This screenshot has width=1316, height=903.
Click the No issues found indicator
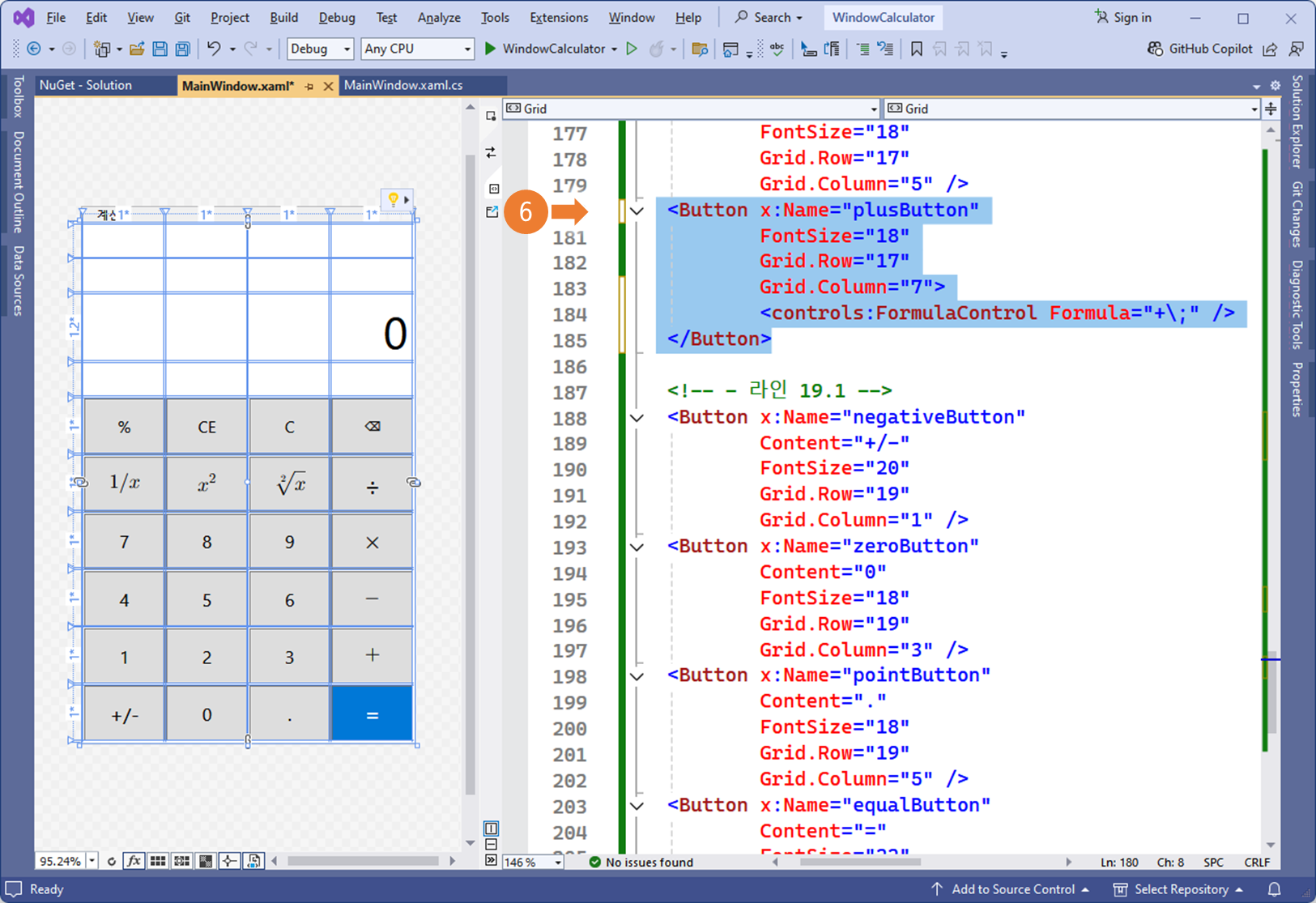tap(641, 863)
